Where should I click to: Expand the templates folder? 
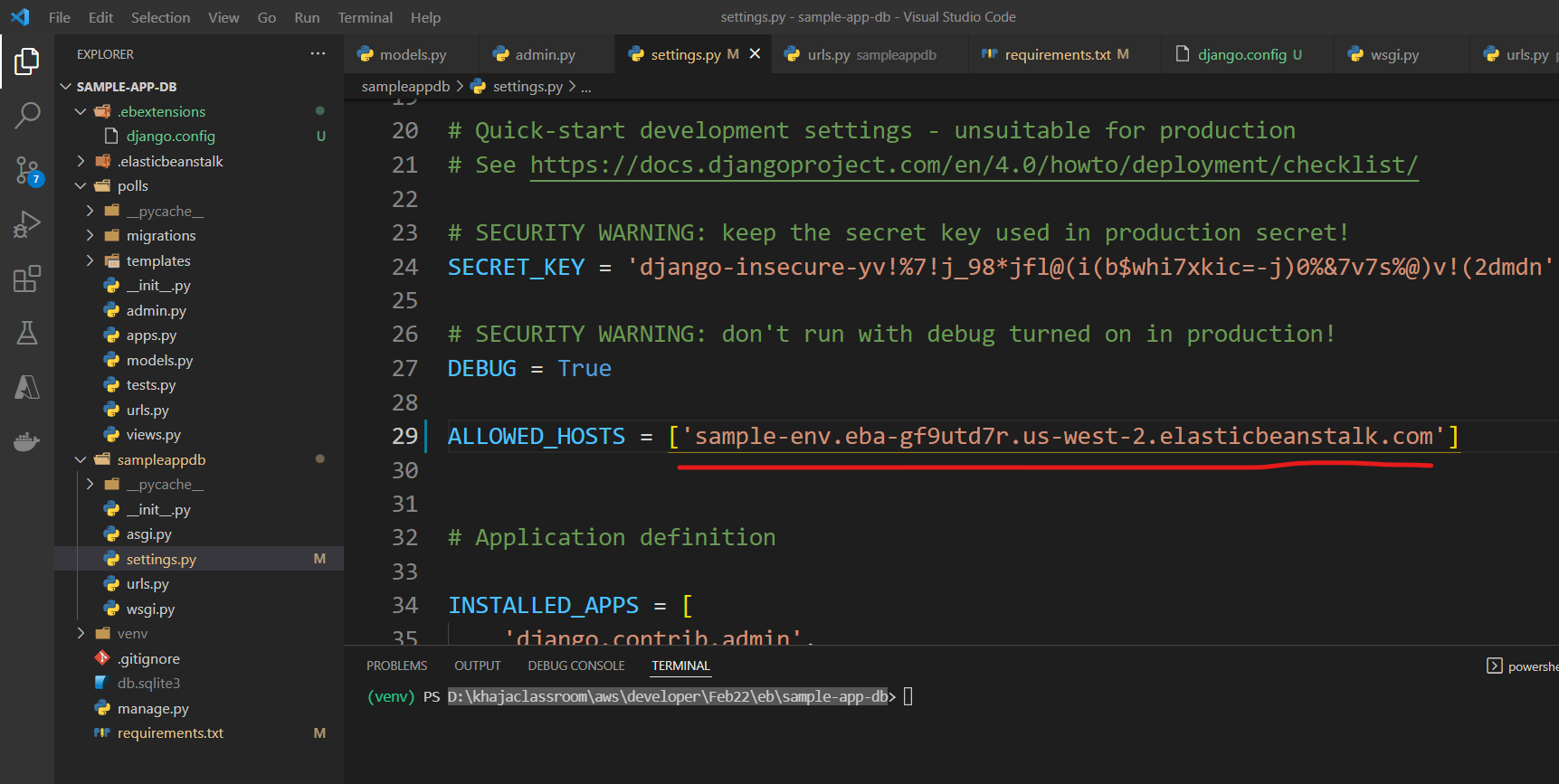[90, 260]
